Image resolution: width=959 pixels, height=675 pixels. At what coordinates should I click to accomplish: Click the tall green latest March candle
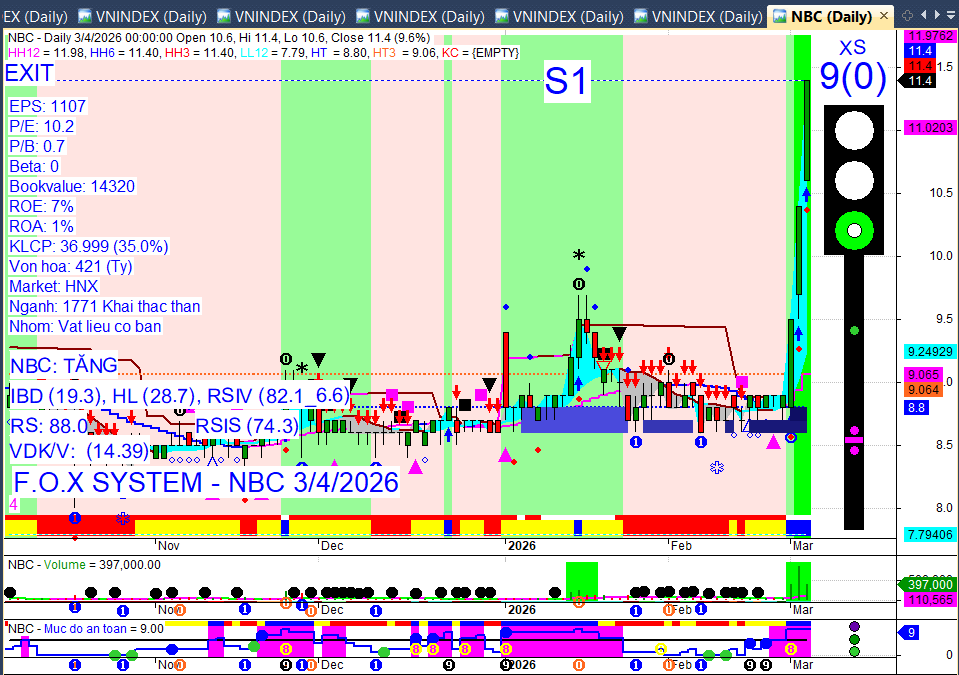(807, 130)
